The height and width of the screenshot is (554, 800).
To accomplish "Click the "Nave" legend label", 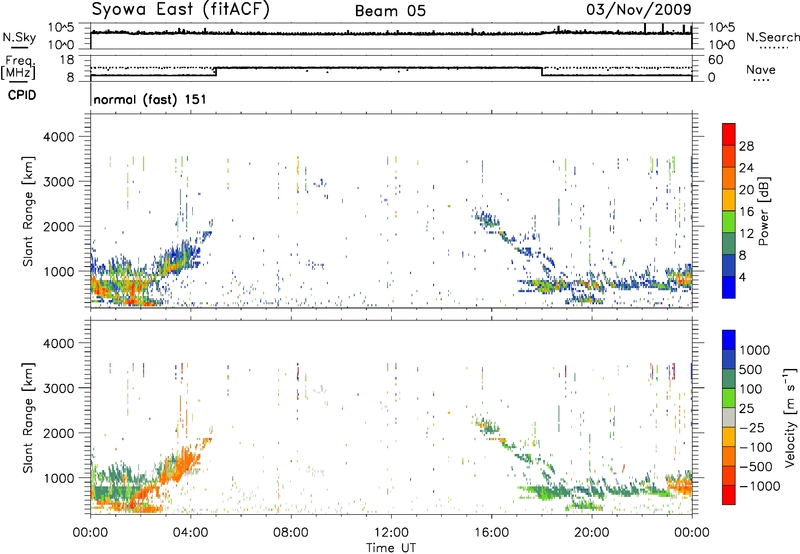I will [761, 70].
